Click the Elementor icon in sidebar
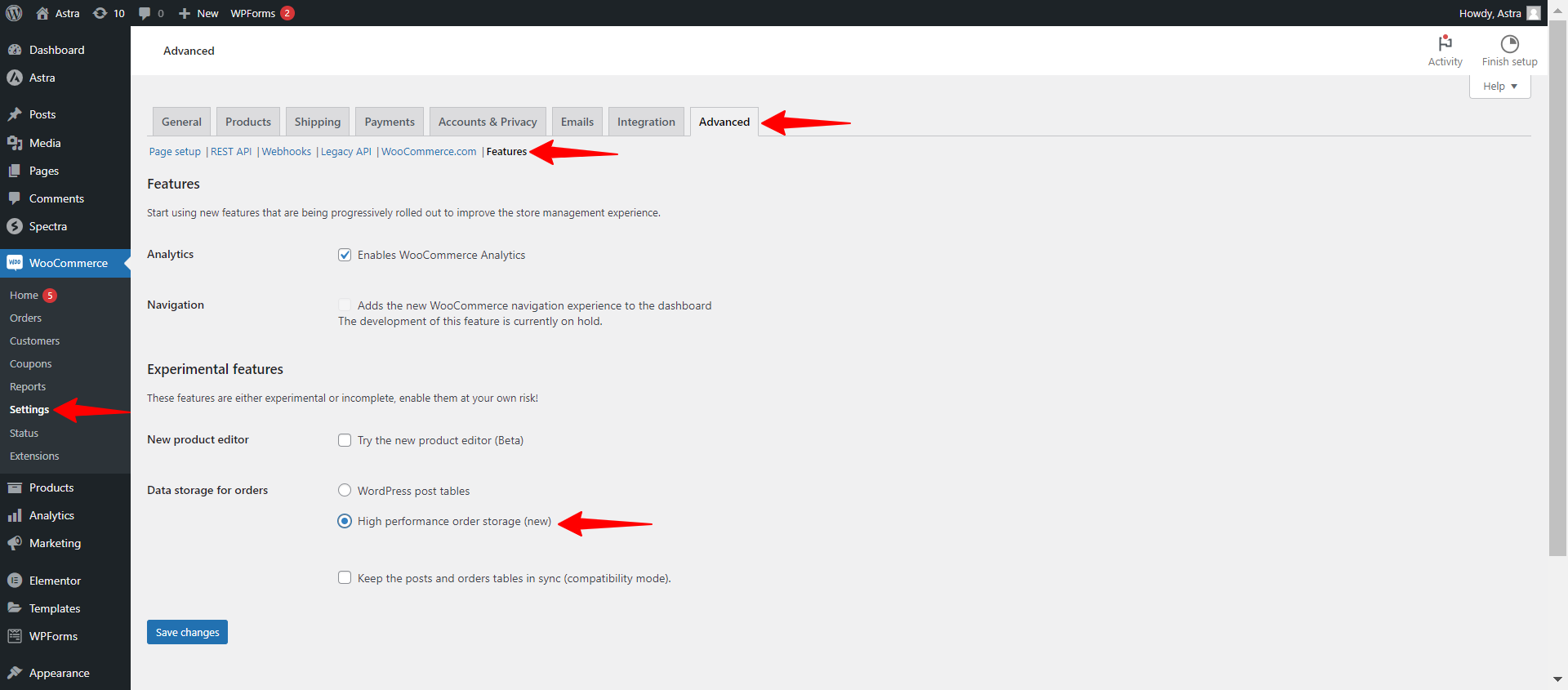Screen dimensions: 1568x690 pyautogui.click(x=15, y=581)
